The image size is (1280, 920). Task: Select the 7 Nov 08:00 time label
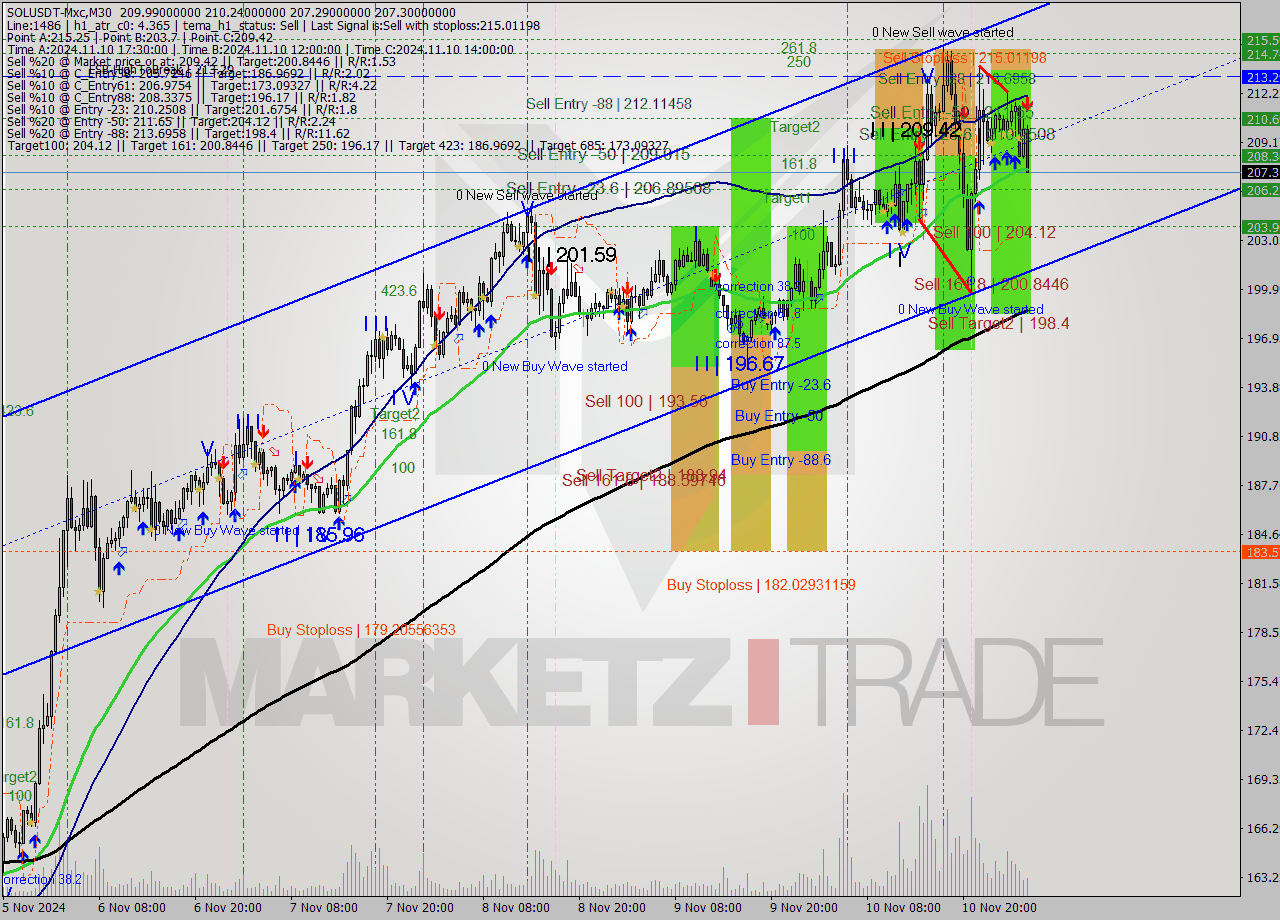[323, 908]
